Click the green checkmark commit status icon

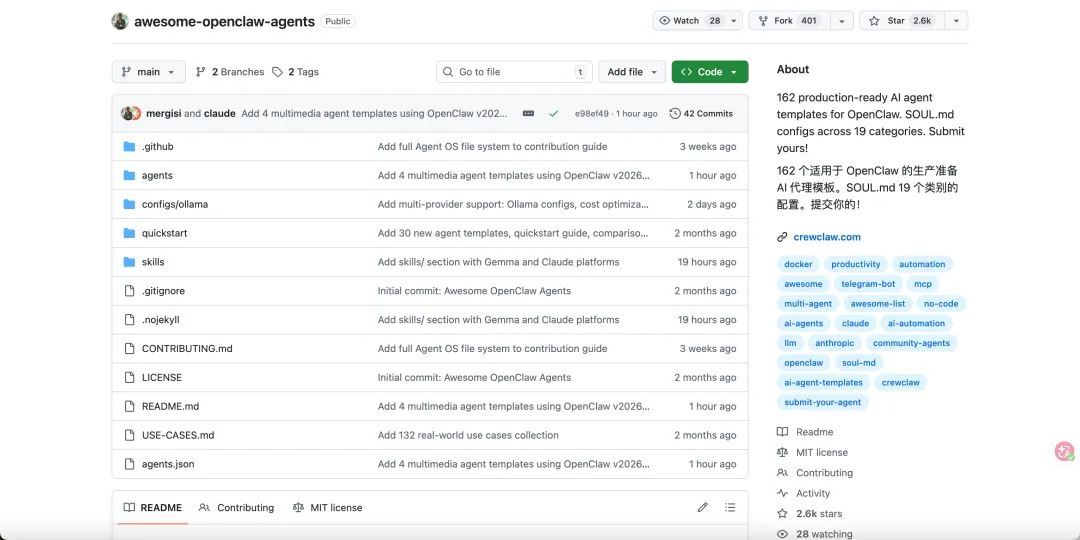[554, 114]
